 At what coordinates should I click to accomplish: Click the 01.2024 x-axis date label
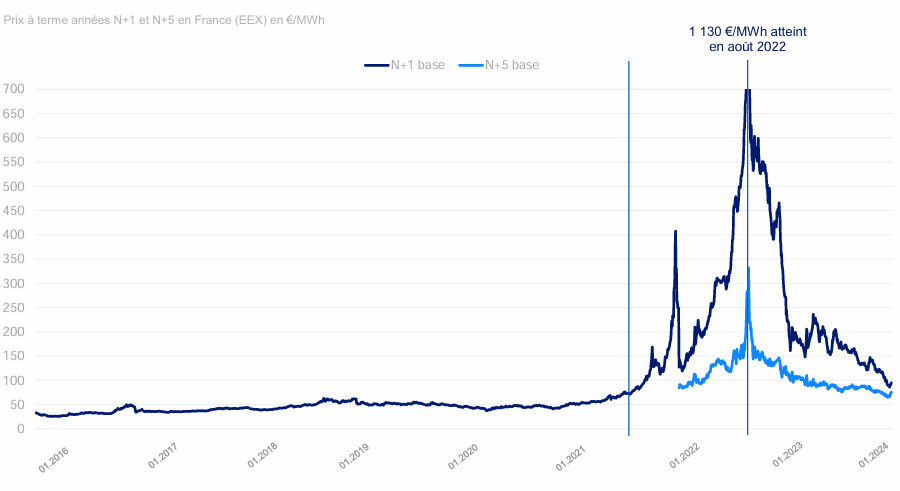(x=876, y=456)
